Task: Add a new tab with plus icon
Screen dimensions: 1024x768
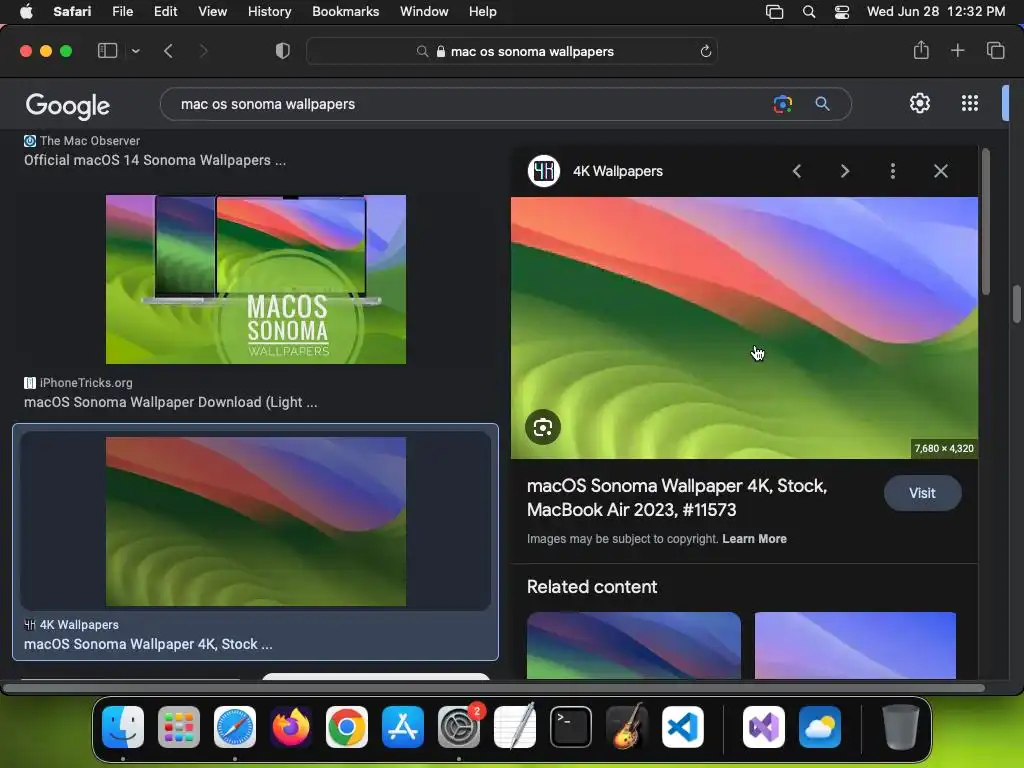Action: tap(957, 50)
